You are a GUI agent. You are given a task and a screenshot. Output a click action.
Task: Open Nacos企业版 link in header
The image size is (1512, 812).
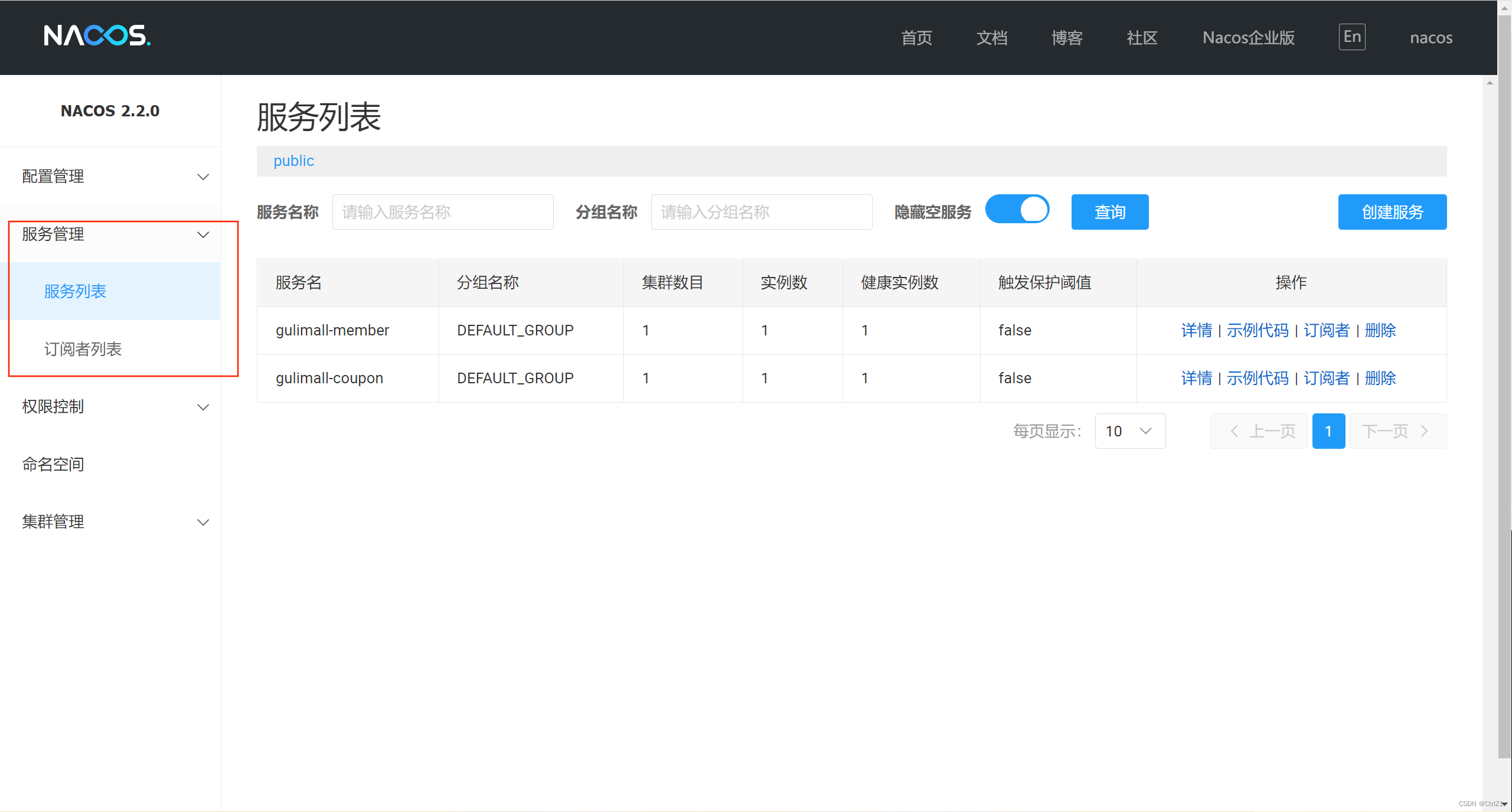[1249, 38]
